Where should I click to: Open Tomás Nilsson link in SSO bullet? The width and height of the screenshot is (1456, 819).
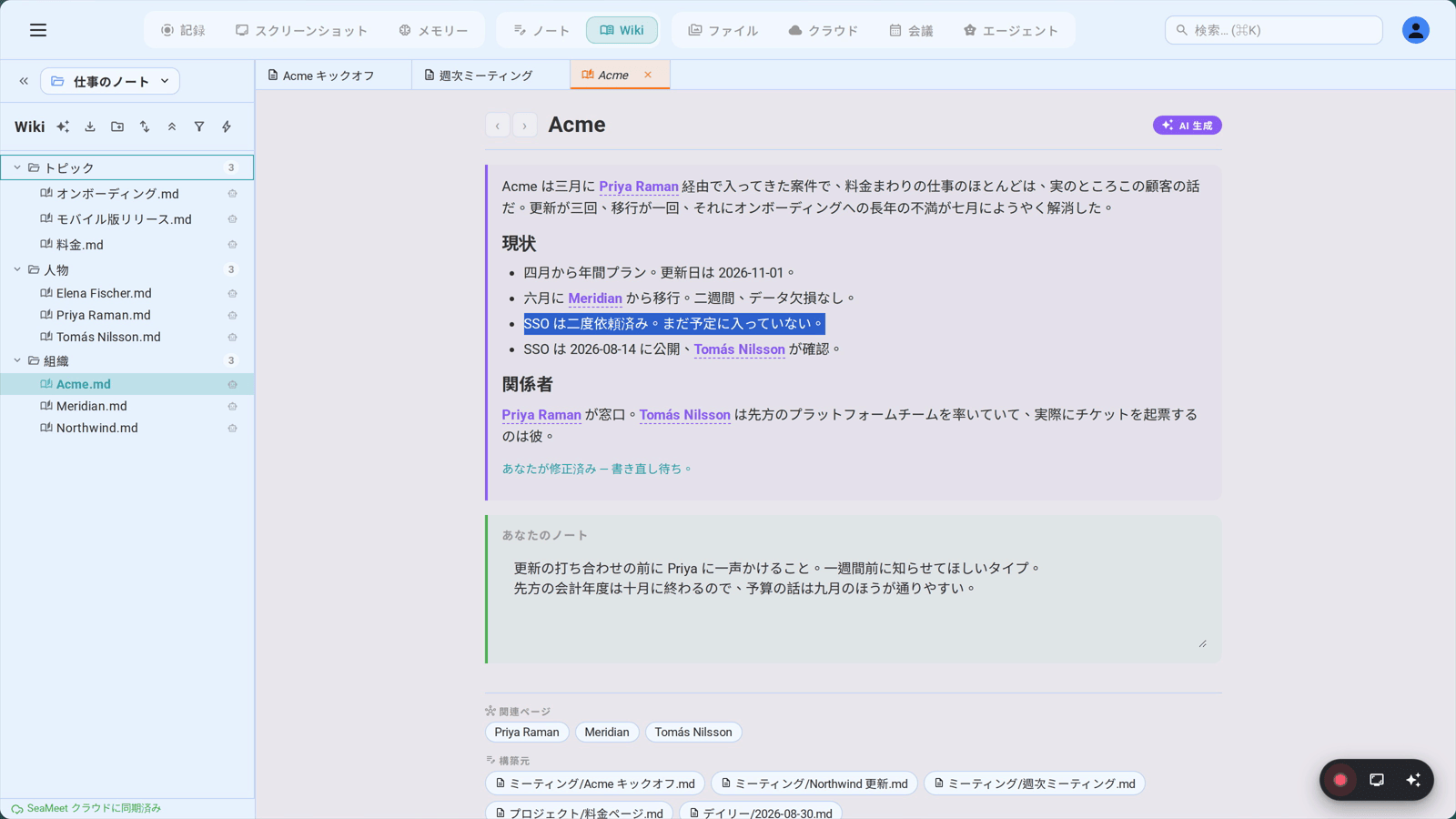[739, 349]
